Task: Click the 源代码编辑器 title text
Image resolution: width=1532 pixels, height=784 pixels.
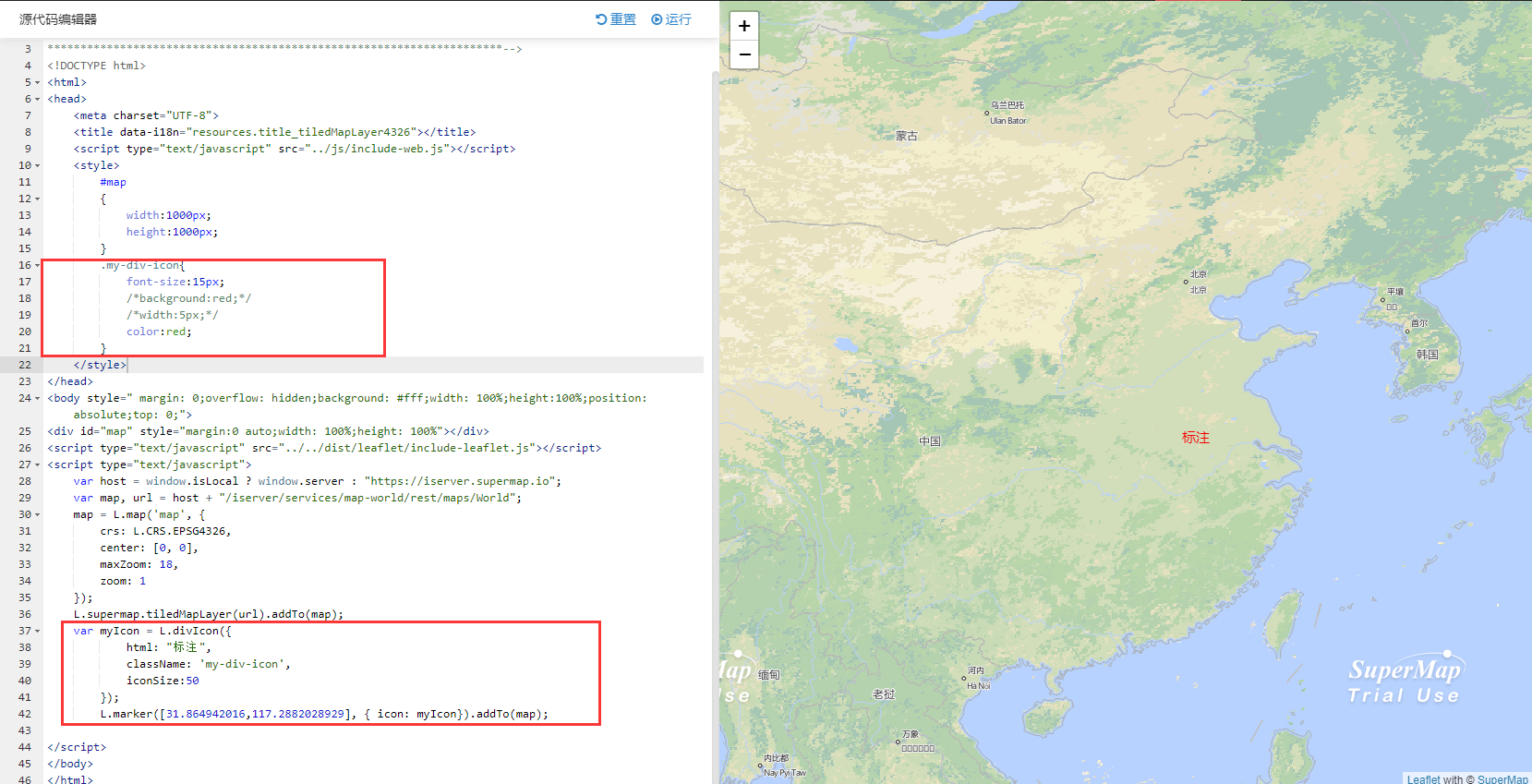Action: 58,19
